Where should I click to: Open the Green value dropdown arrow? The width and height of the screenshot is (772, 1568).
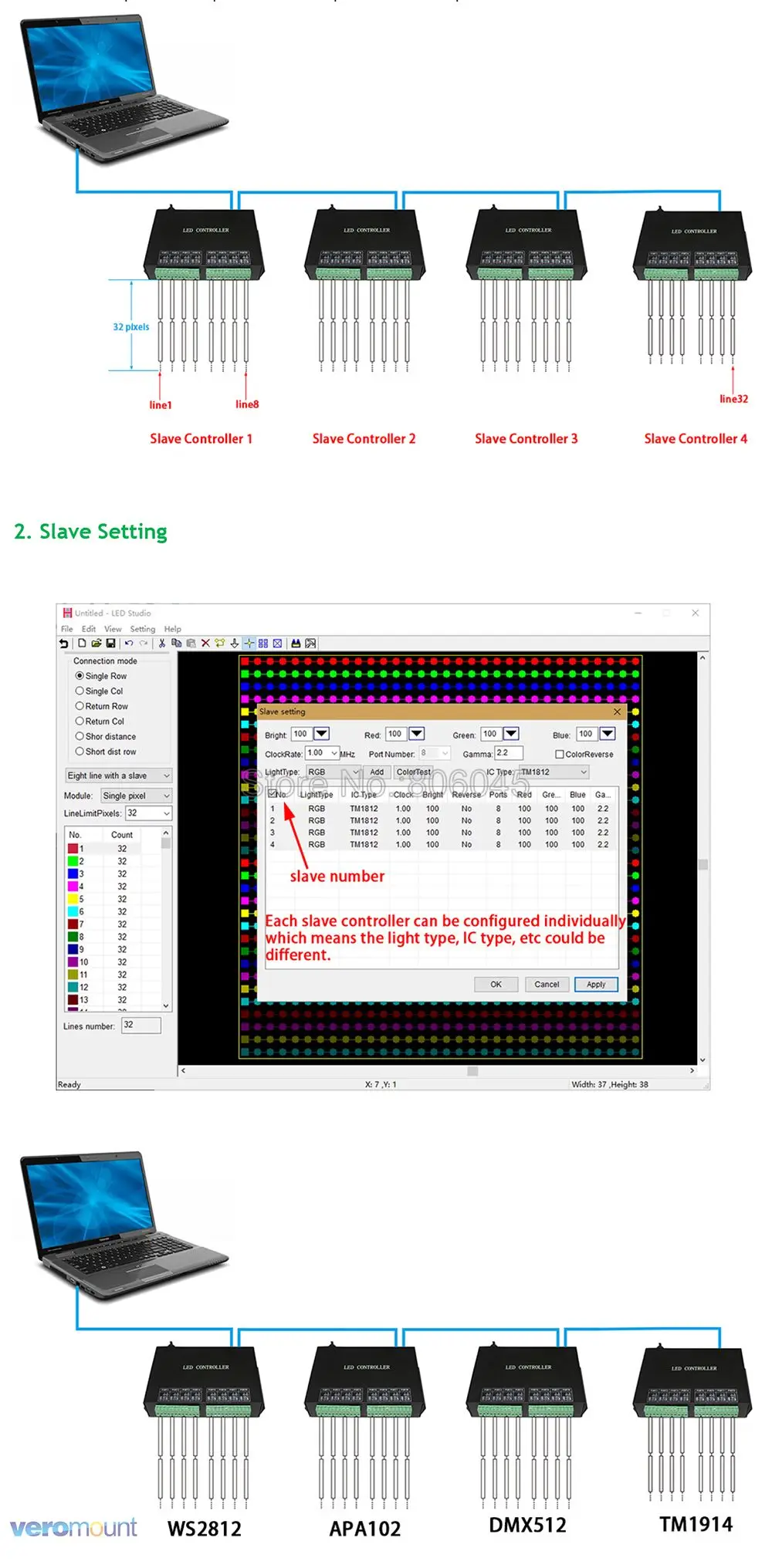point(511,734)
